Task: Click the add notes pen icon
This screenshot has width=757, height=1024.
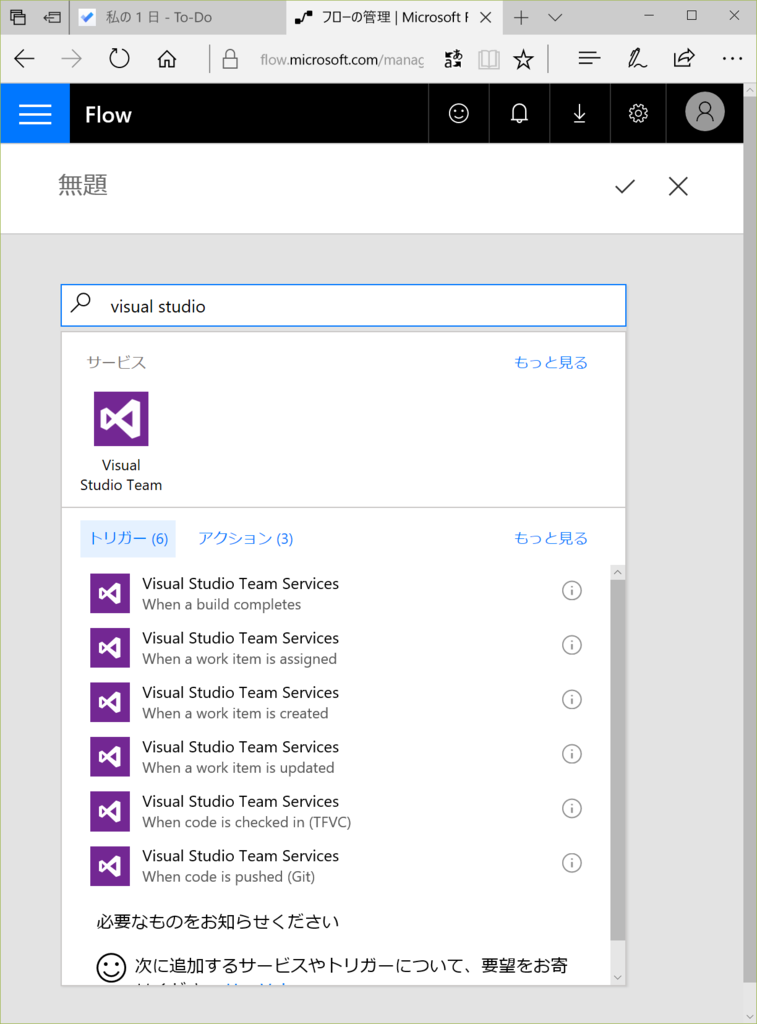Action: pos(637,59)
